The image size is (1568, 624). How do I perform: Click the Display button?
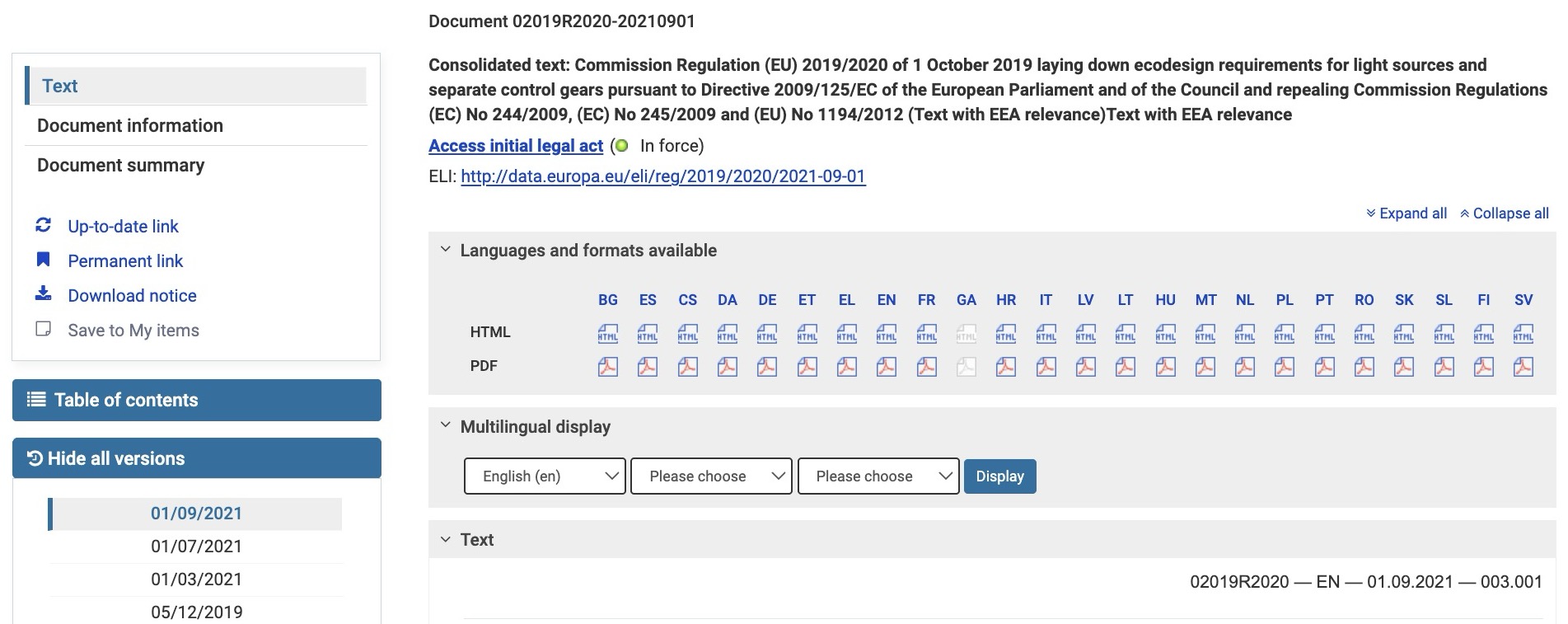(x=1000, y=476)
